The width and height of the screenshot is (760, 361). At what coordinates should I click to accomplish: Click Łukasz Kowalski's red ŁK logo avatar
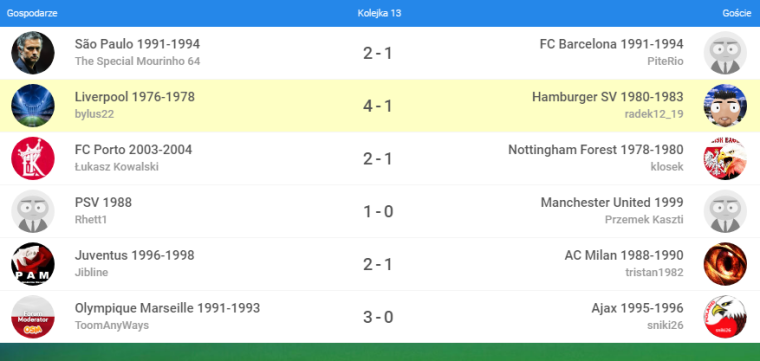pos(33,158)
